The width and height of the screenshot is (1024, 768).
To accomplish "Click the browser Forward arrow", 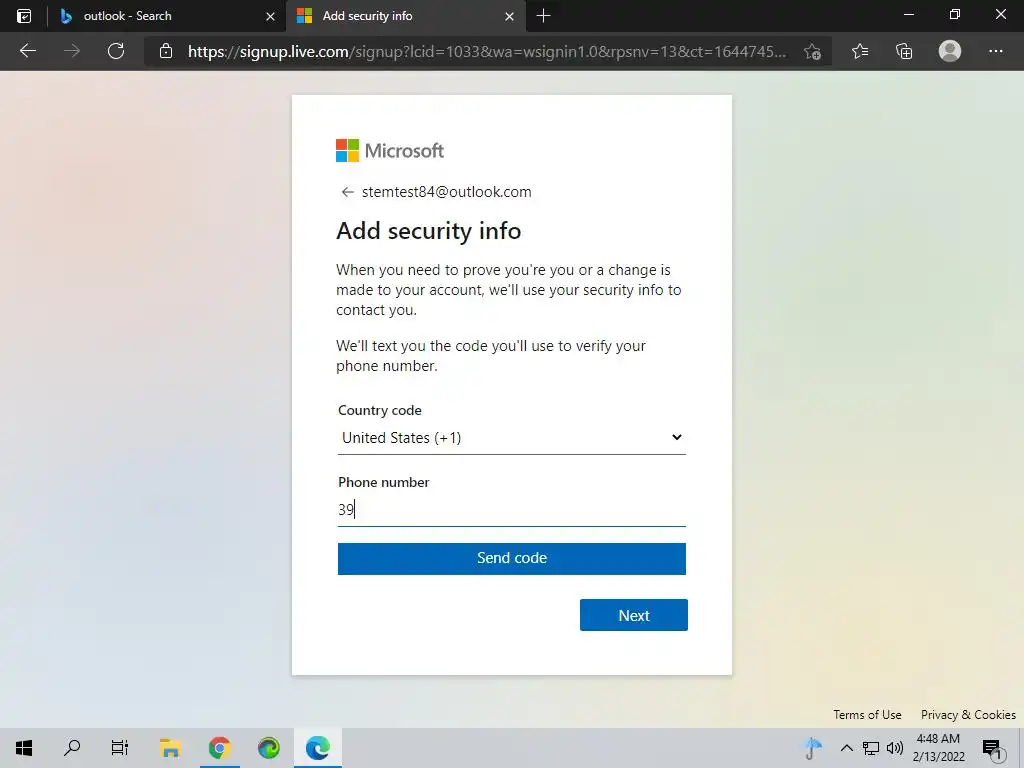I will pyautogui.click(x=72, y=51).
